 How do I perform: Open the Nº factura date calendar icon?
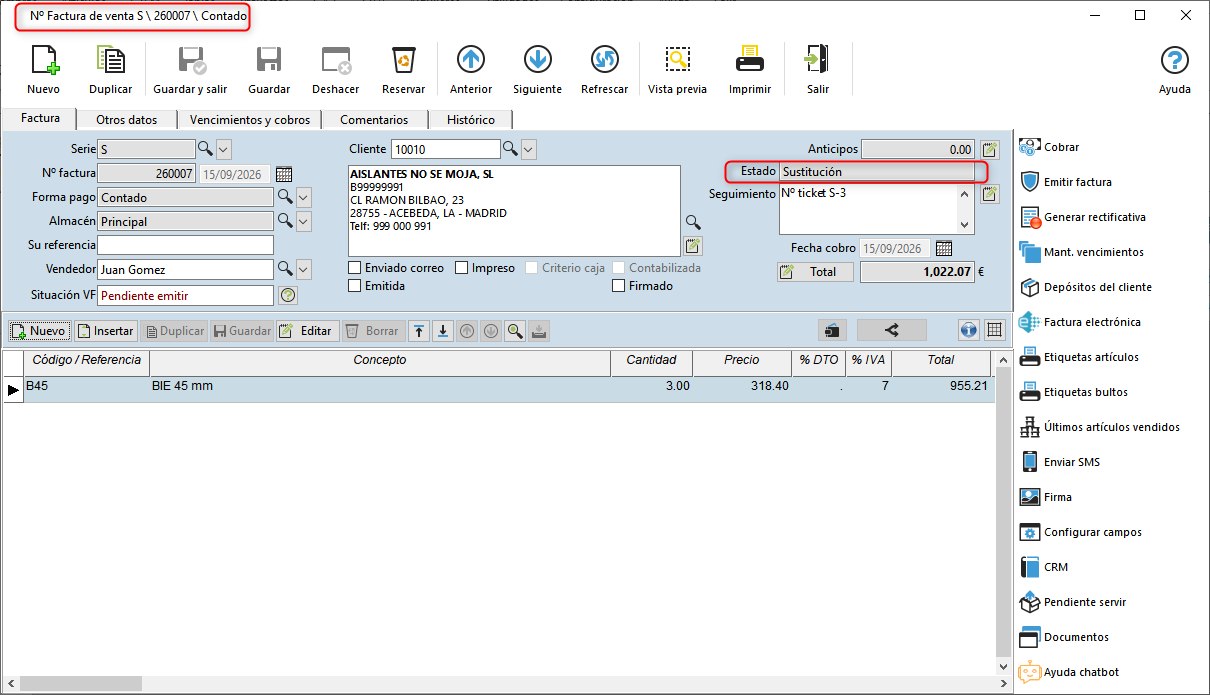pos(283,173)
